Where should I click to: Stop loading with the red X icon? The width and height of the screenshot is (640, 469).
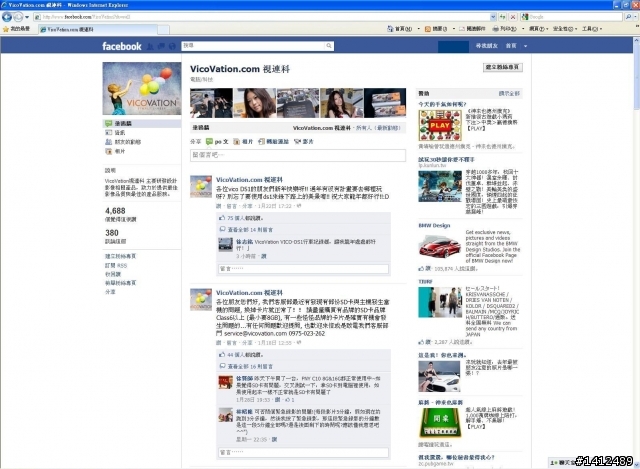click(513, 17)
